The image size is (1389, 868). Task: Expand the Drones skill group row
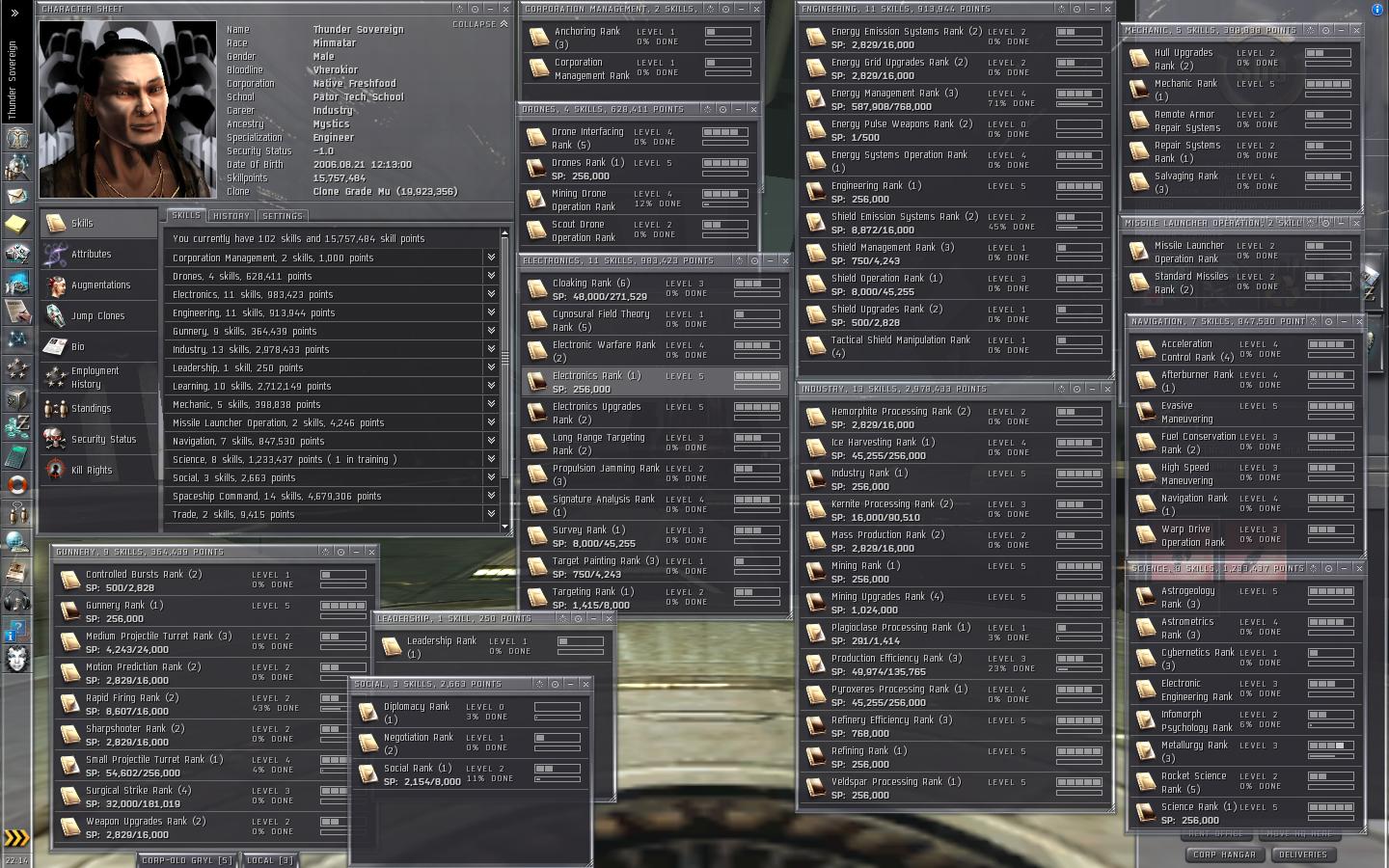pos(491,276)
